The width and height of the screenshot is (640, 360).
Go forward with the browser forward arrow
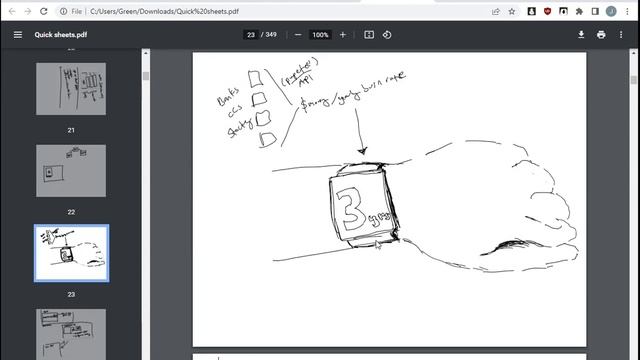click(x=27, y=11)
